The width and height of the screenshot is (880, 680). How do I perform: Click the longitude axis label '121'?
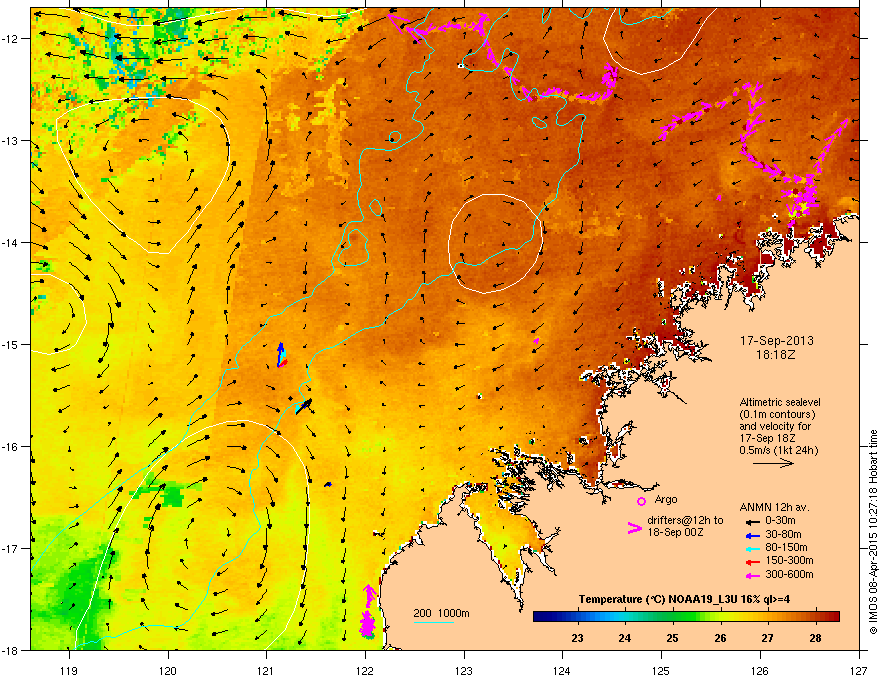coord(266,670)
